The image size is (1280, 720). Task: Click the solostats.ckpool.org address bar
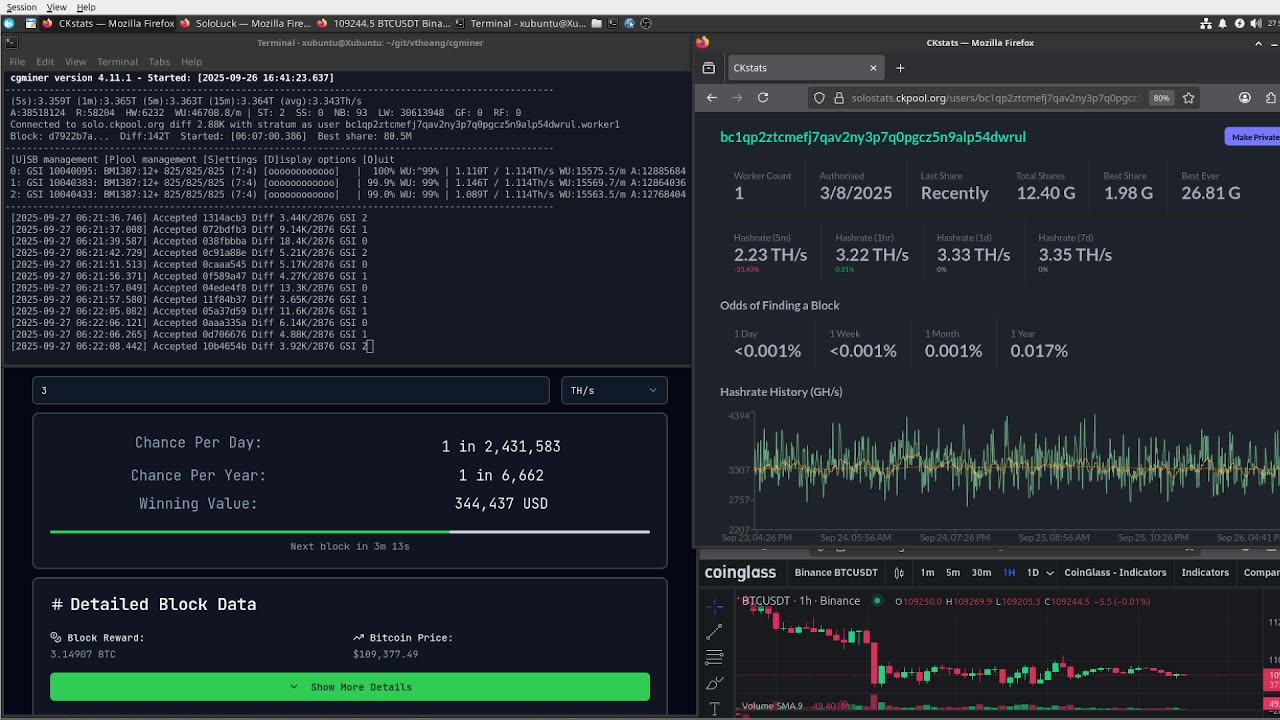994,98
